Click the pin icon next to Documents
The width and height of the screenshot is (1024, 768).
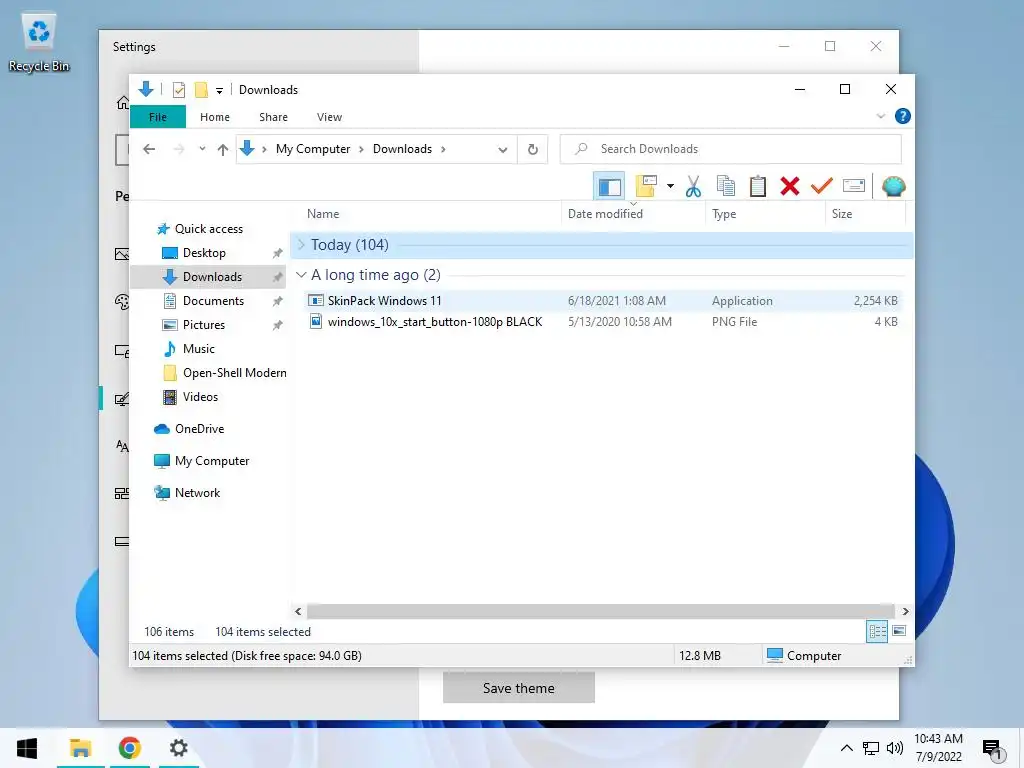tap(278, 301)
